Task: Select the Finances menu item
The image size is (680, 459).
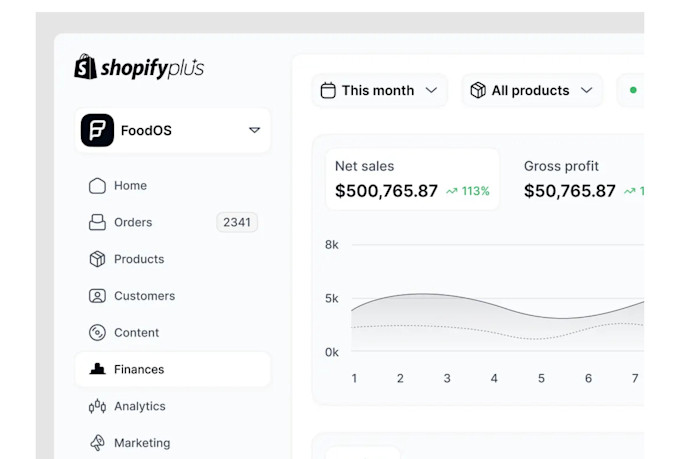Action: [x=173, y=369]
